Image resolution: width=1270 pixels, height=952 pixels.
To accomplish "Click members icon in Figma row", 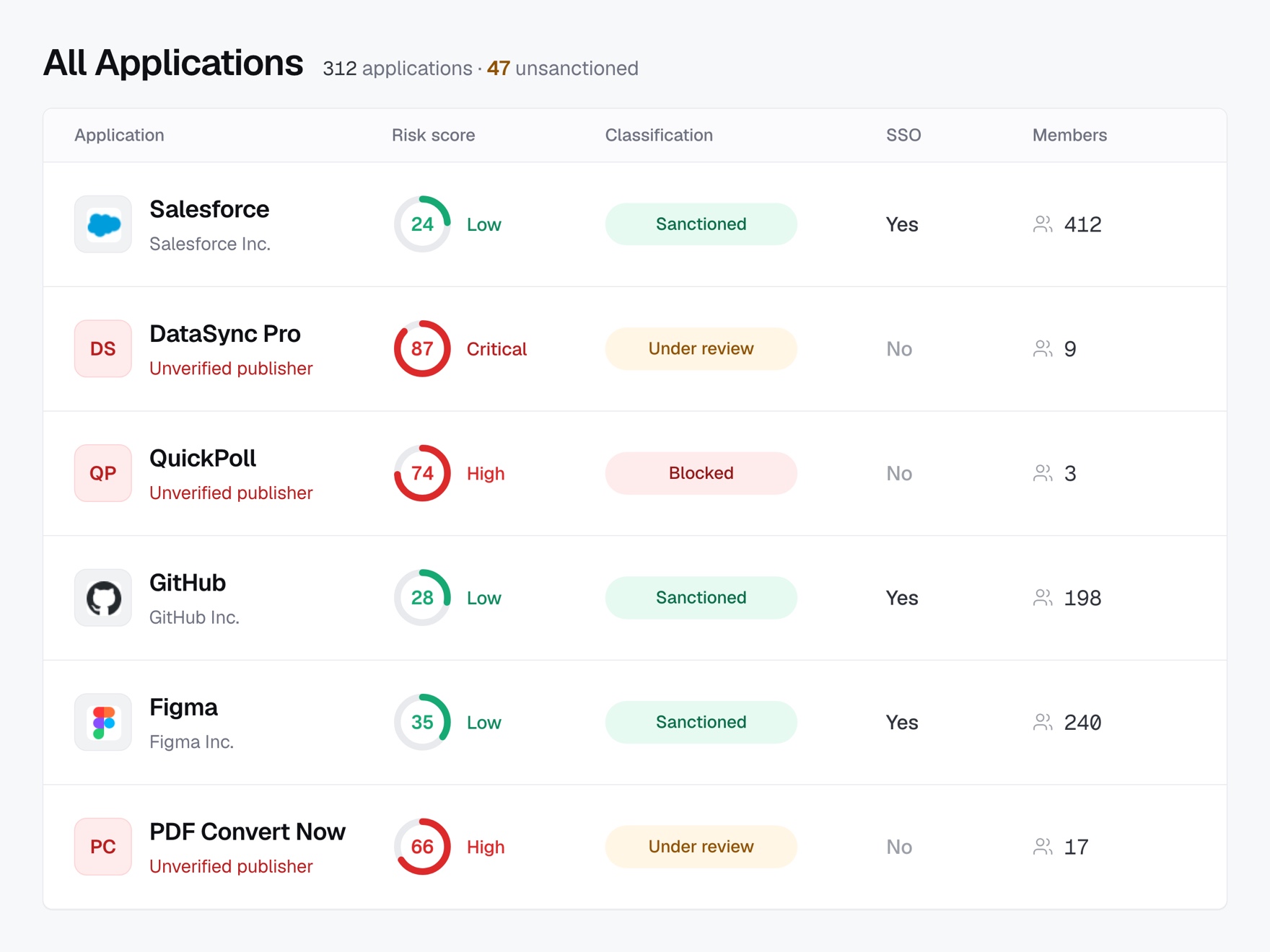I will coord(1043,723).
